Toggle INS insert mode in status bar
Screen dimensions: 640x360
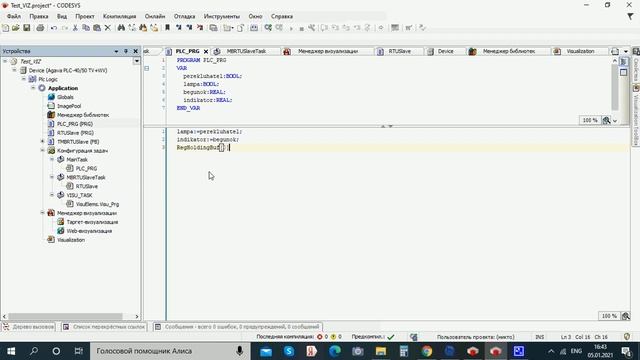point(540,337)
